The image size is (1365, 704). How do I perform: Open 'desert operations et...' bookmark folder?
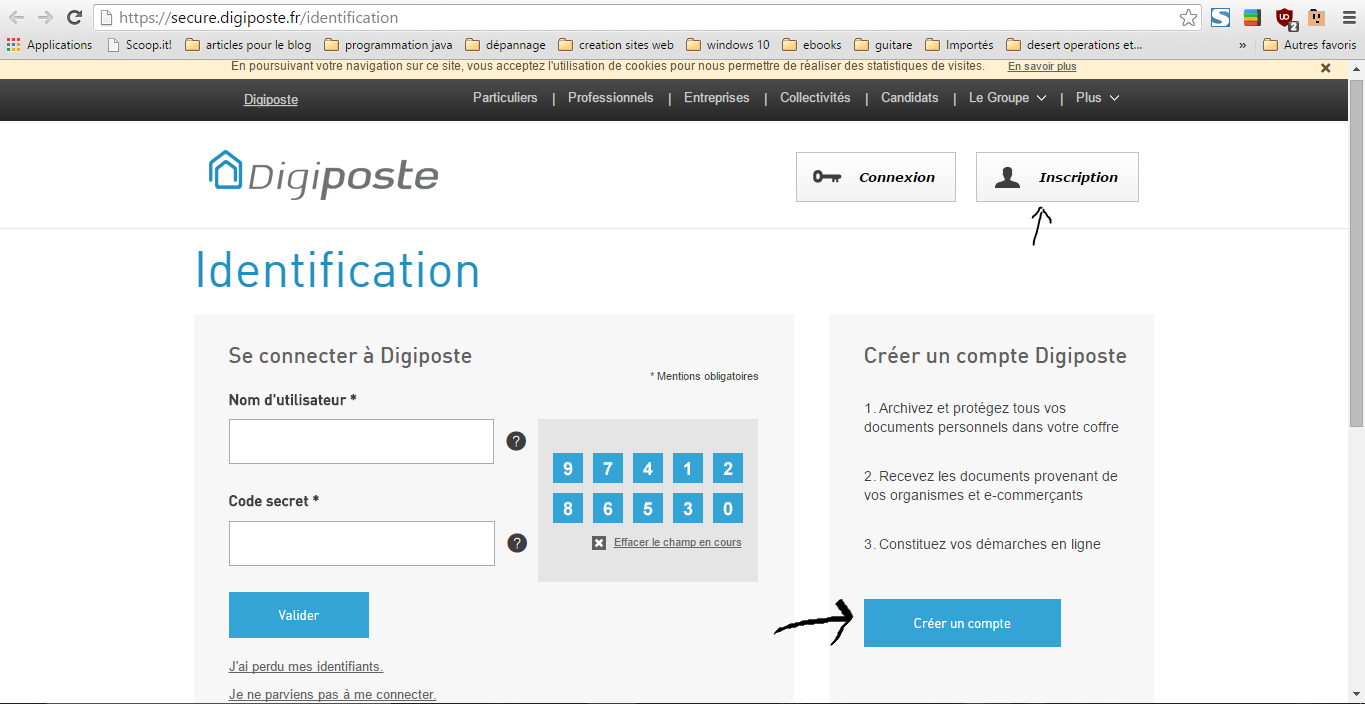point(1074,45)
